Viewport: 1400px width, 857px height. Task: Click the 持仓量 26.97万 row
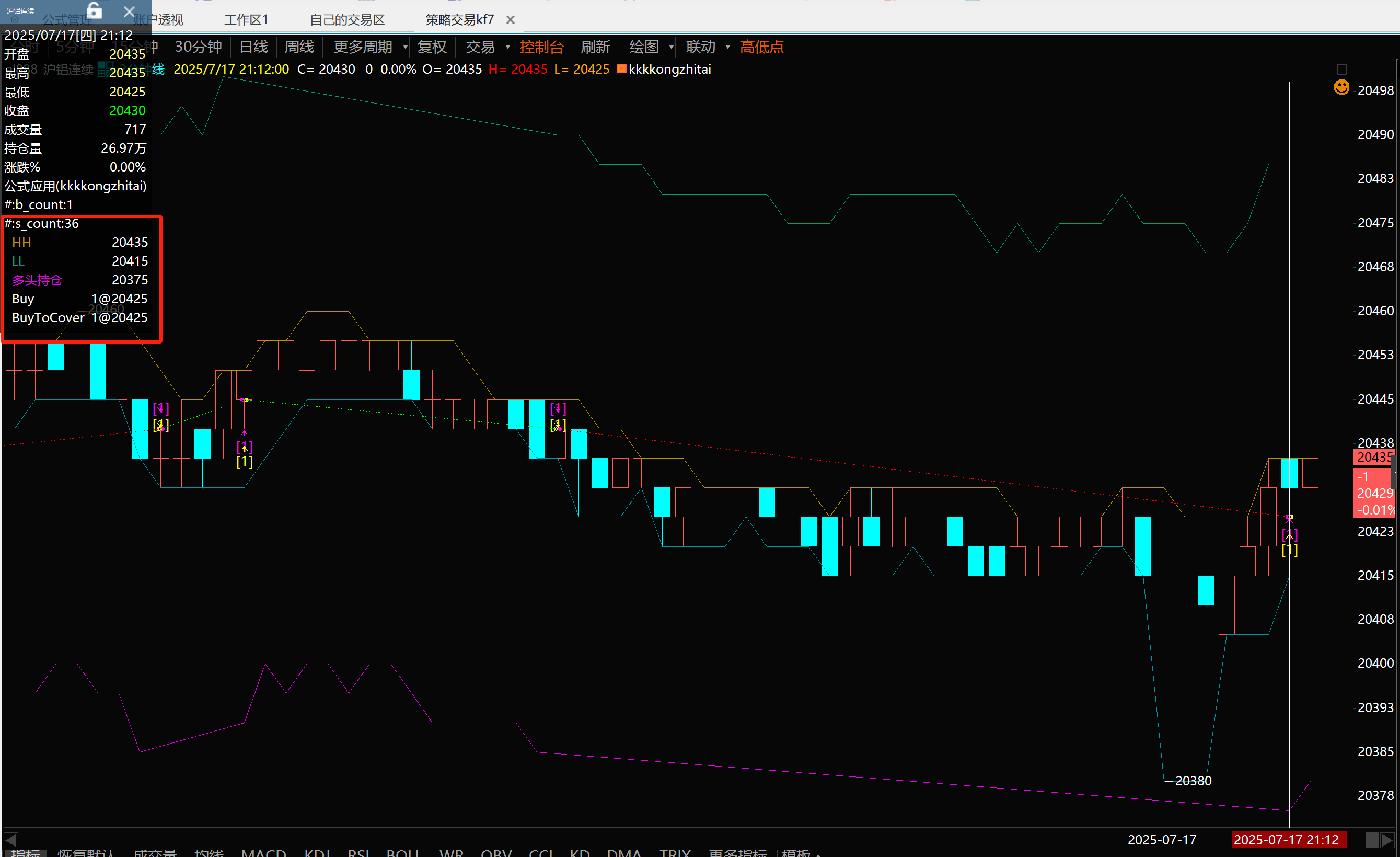pyautogui.click(x=76, y=148)
